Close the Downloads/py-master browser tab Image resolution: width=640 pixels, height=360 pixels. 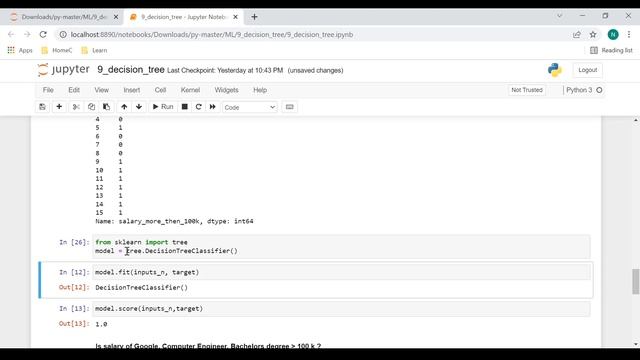116,17
